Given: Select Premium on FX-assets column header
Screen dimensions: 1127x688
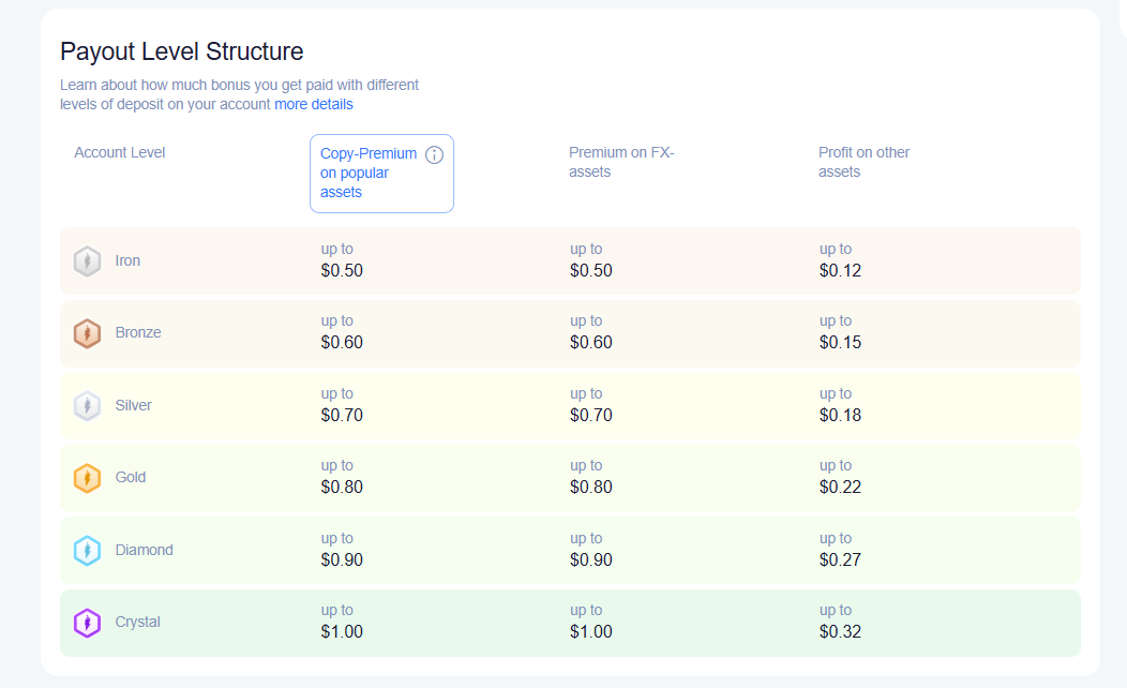Looking at the screenshot, I should [622, 162].
